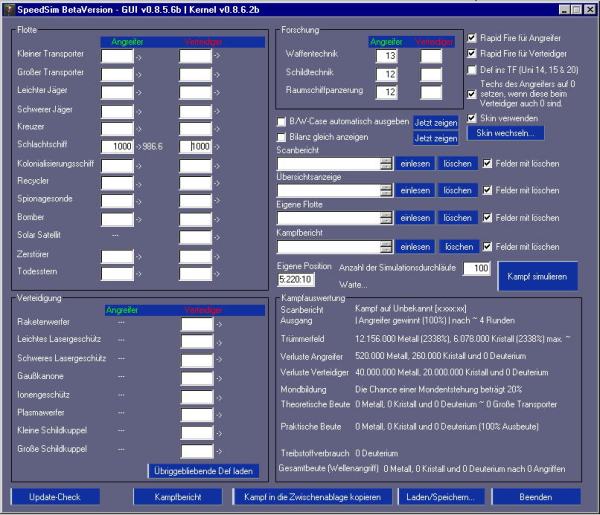Click the Kampfbericht text box scroll stepper
The height and width of the screenshot is (515, 600).
click(386, 247)
